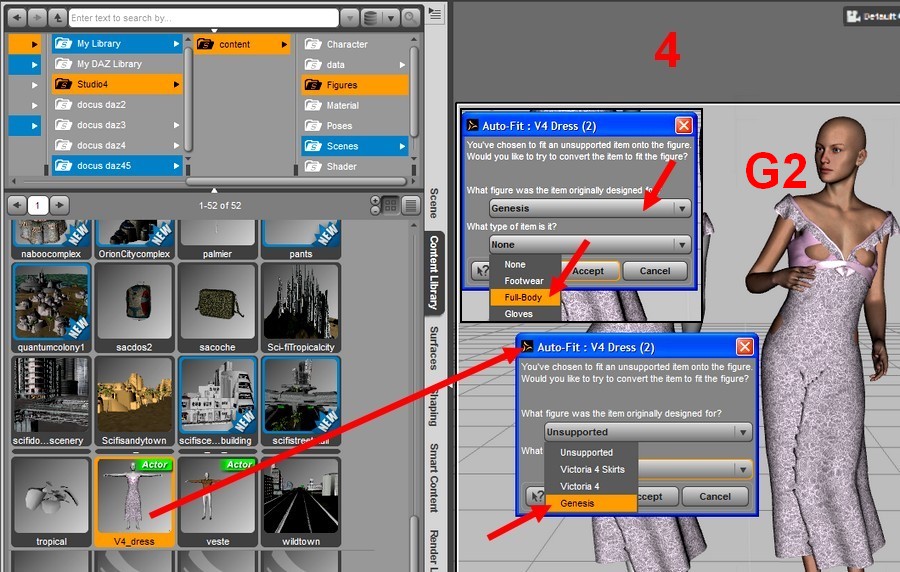Click the back navigation arrow in search bar
Viewport: 900px width, 572px height.
[17, 18]
